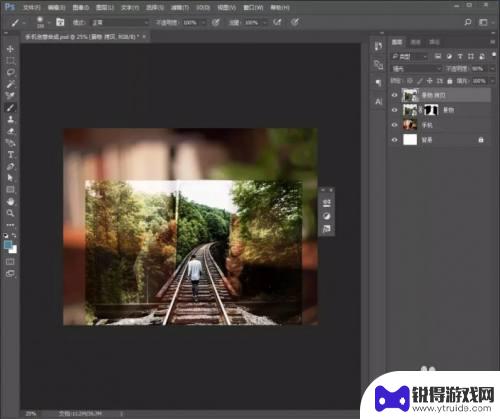Select the Zoom tool
Screen dimensions: 500x419
pyautogui.click(x=10, y=213)
